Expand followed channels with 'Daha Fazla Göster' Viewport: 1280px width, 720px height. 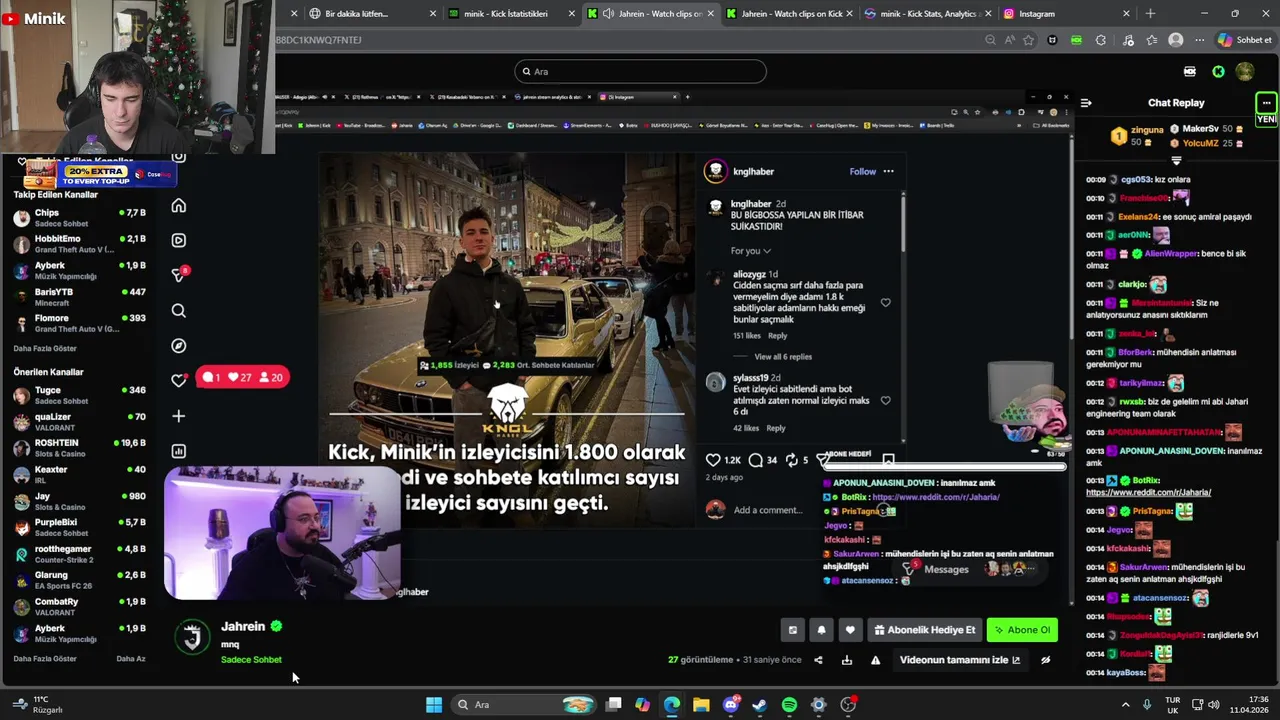(45, 348)
